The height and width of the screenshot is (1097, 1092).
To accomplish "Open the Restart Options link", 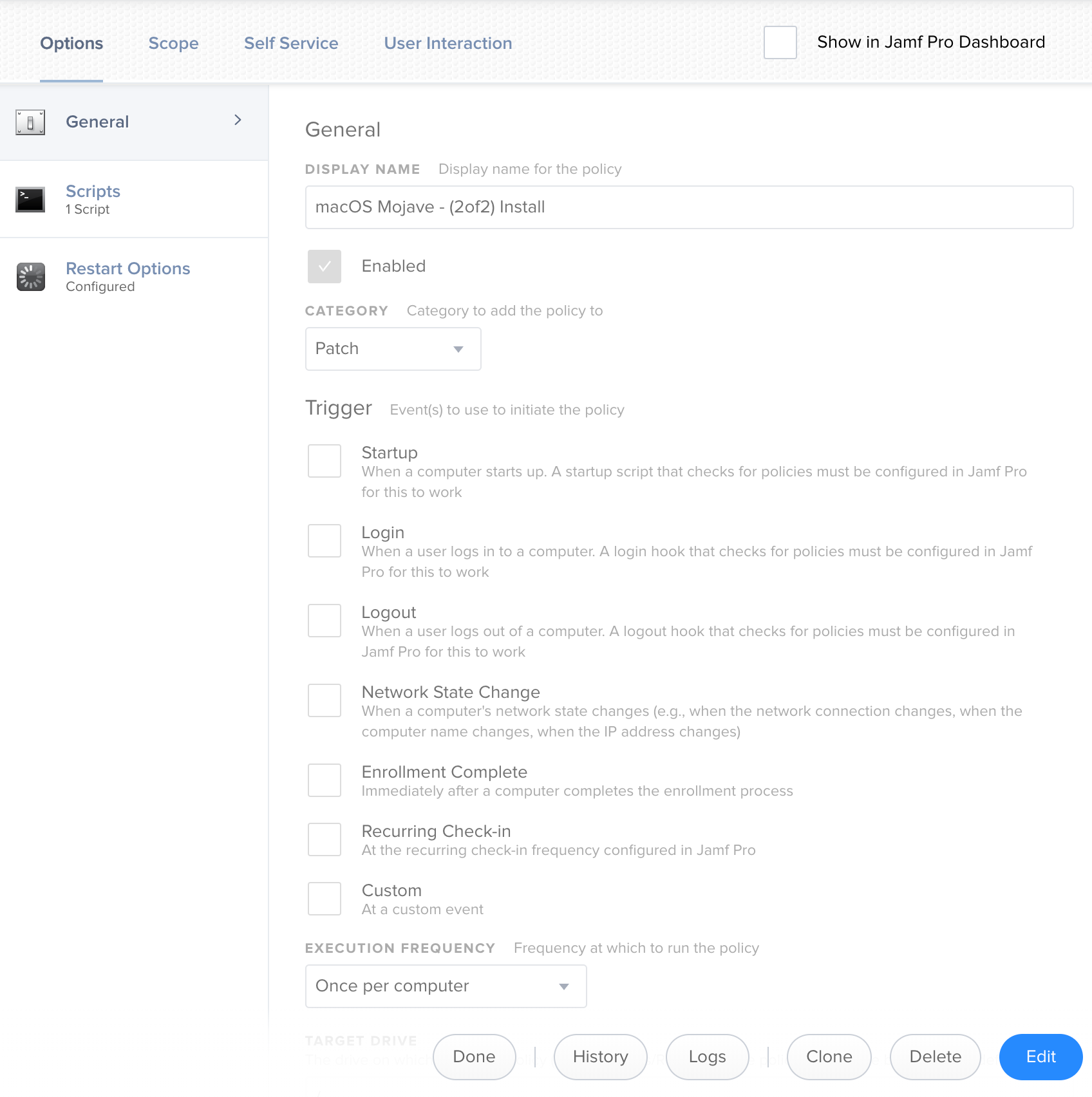I will tap(128, 268).
